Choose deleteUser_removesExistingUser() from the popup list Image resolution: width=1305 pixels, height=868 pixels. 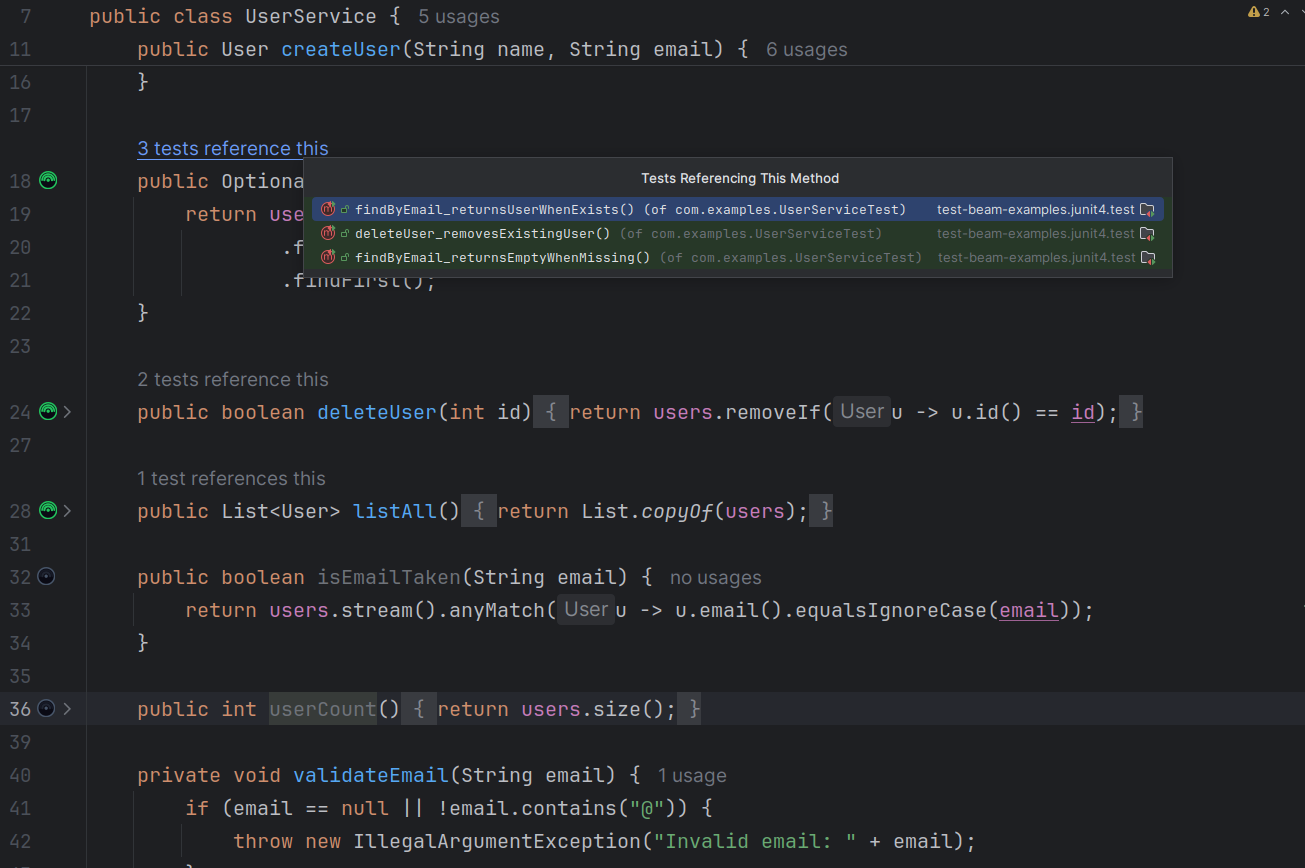(482, 234)
